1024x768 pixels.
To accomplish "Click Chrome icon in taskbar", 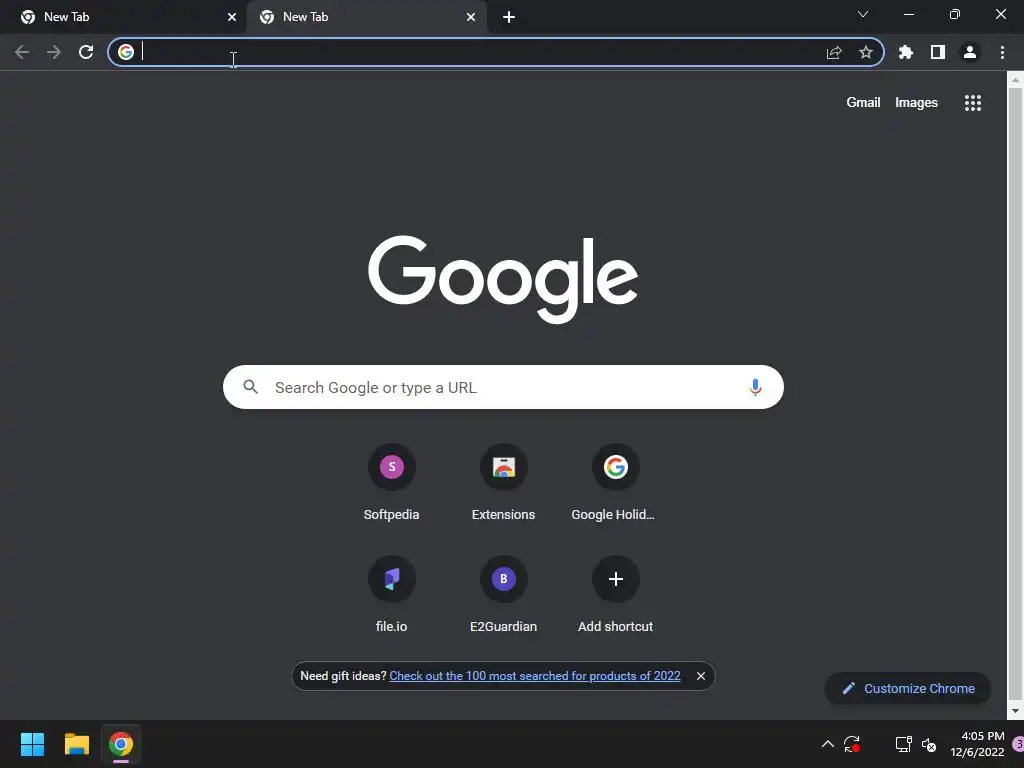I will (121, 744).
